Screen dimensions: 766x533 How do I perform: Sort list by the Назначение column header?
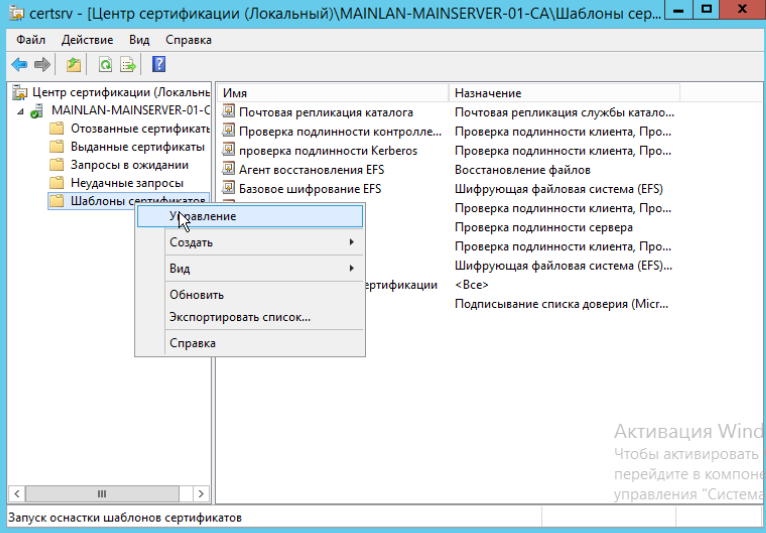(x=560, y=92)
